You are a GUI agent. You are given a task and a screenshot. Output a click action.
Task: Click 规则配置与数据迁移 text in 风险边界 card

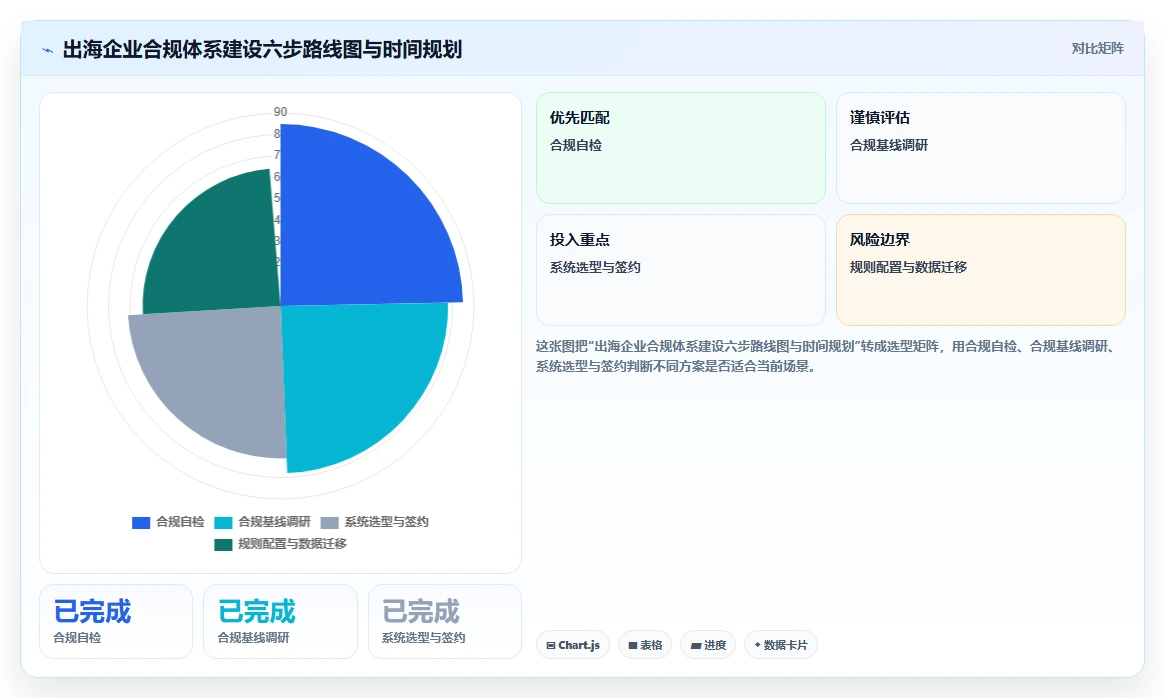coord(908,267)
